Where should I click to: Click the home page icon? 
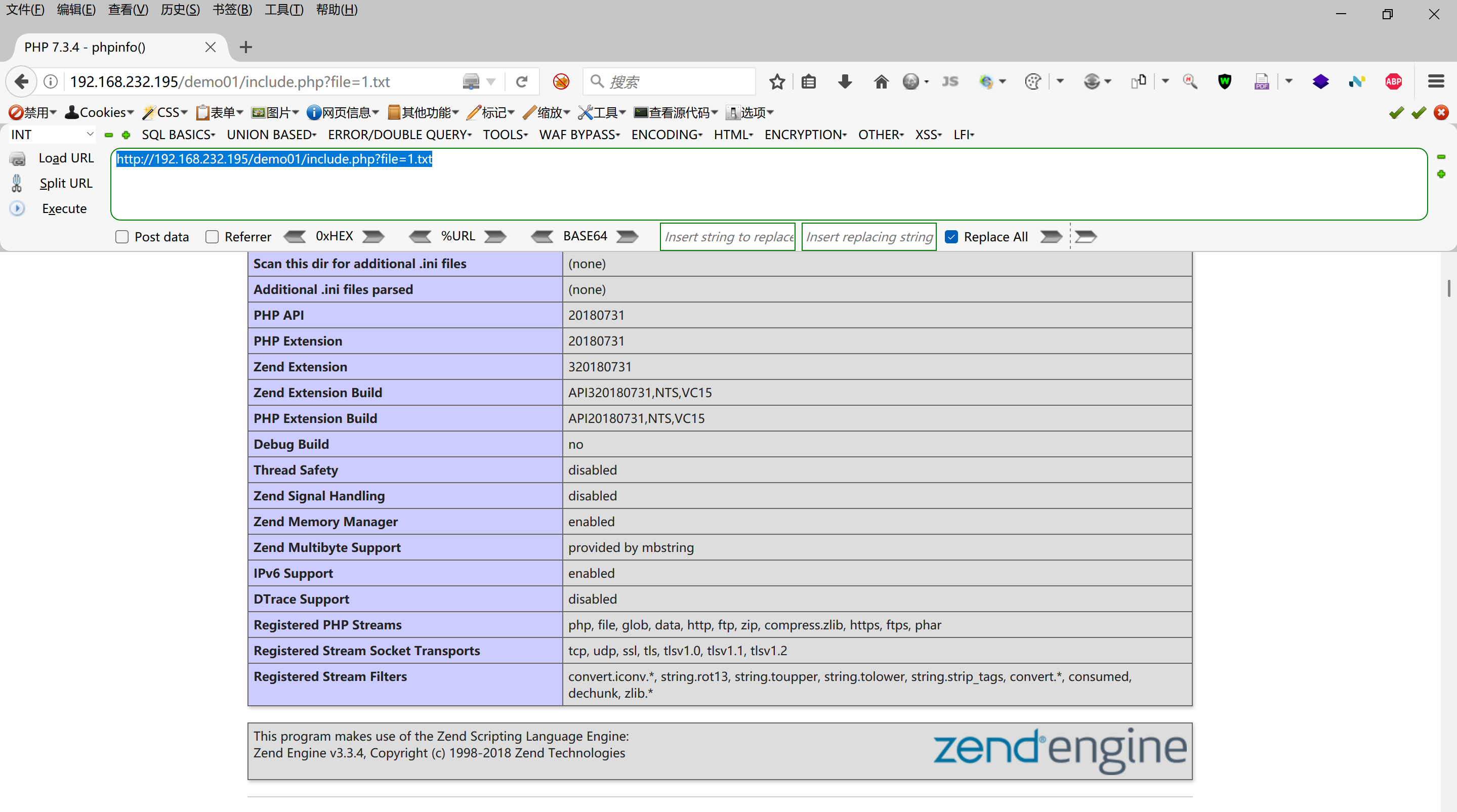[x=881, y=82]
